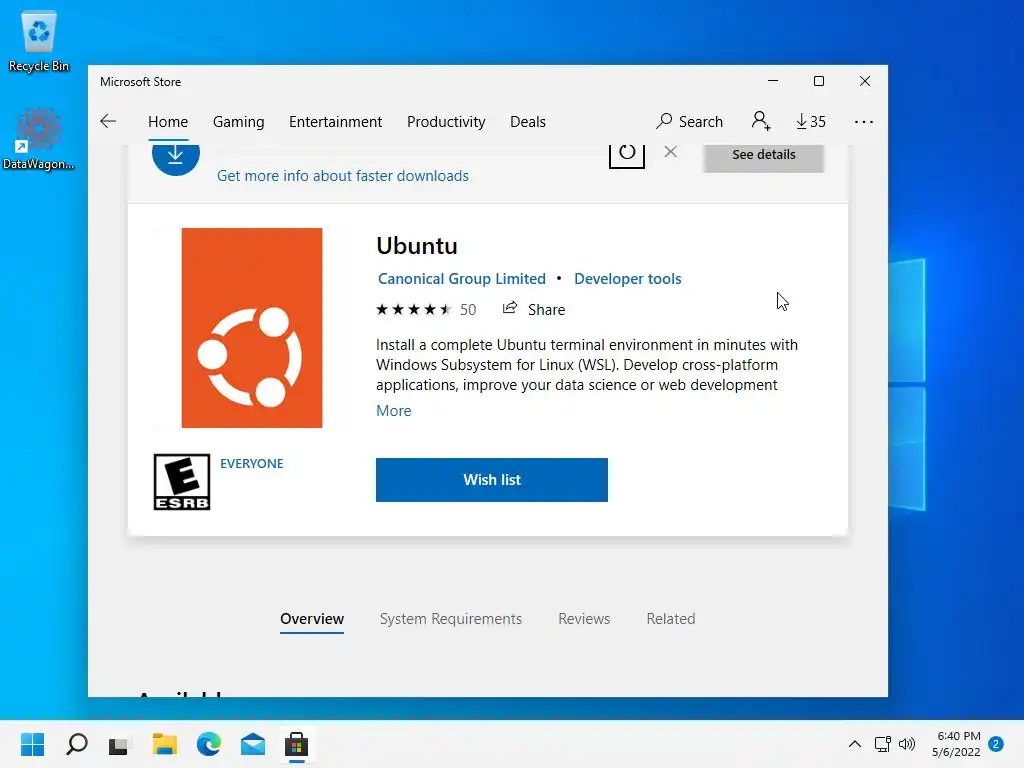The height and width of the screenshot is (768, 1024).
Task: Click the See details button
Action: click(763, 157)
